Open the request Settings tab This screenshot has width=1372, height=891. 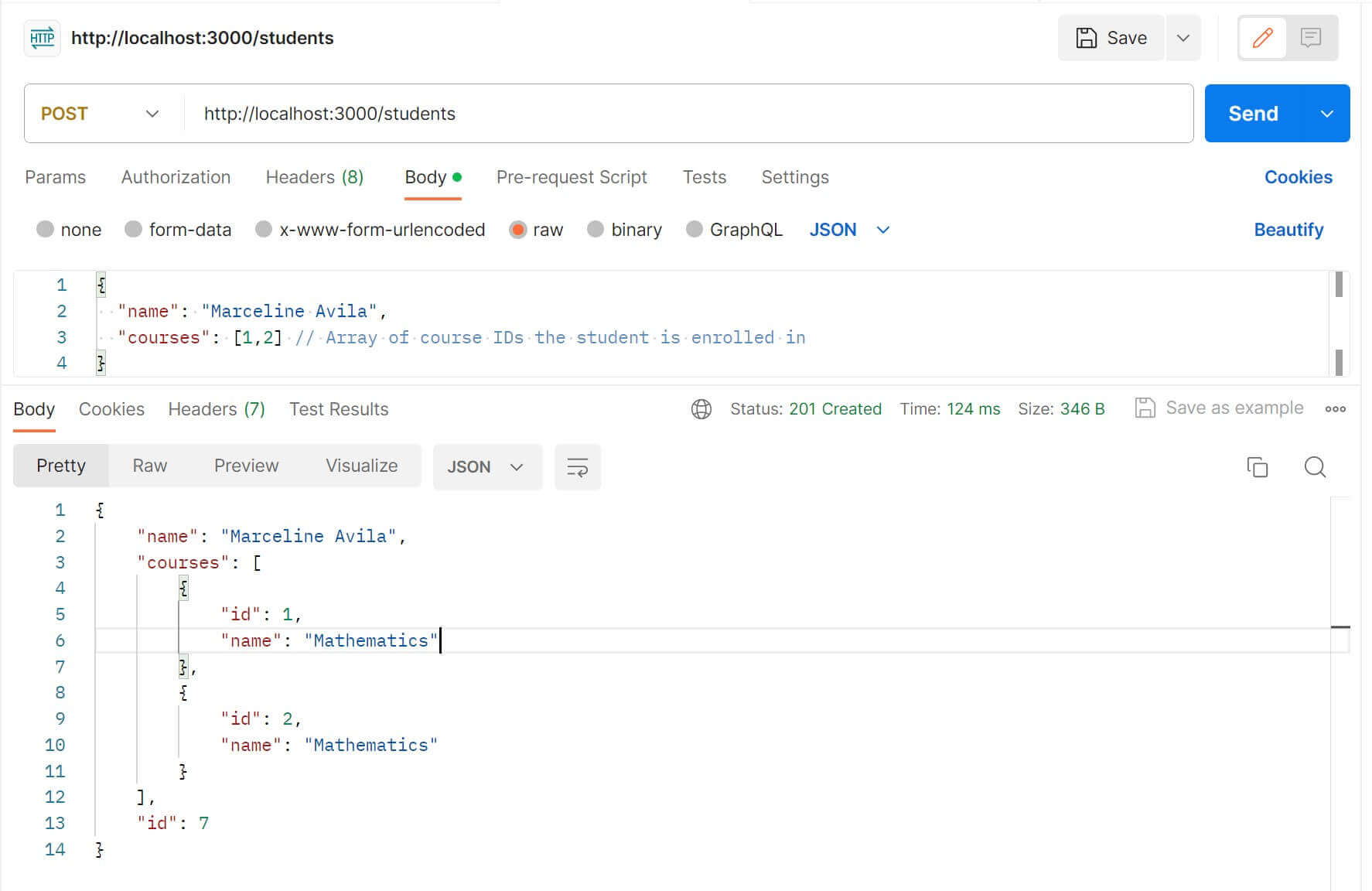[794, 177]
